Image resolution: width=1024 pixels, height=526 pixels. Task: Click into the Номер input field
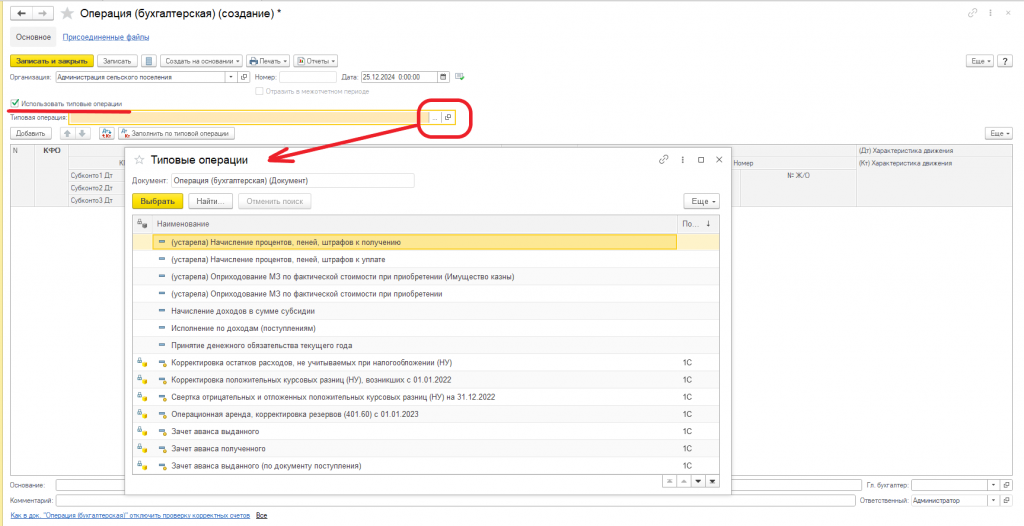click(x=308, y=77)
